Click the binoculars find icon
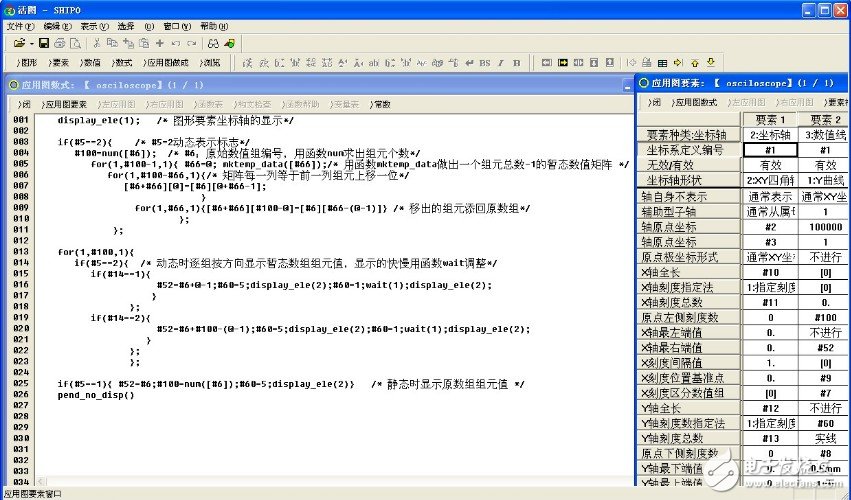This screenshot has height=500, width=851. click(213, 43)
